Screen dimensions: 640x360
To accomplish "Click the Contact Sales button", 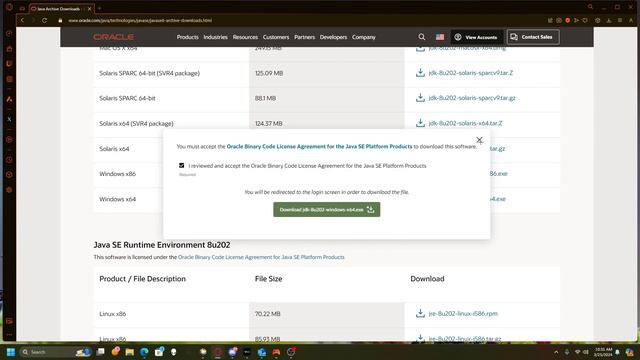I will click(533, 37).
